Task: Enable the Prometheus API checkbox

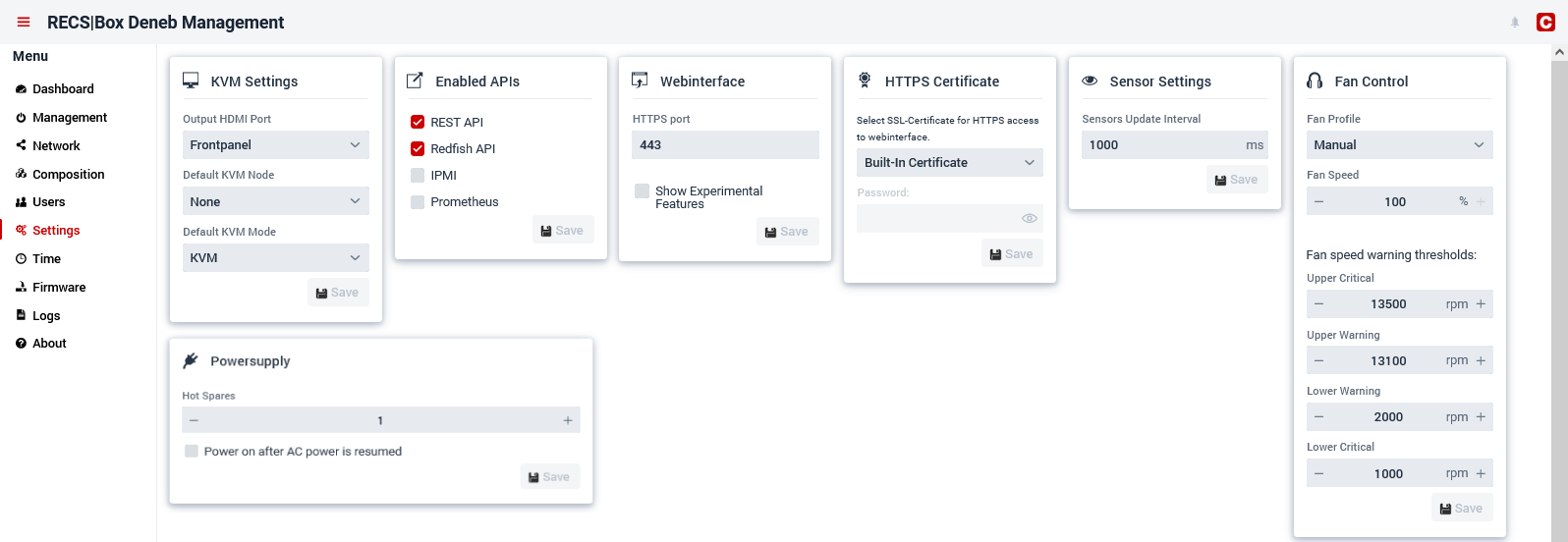Action: pyautogui.click(x=418, y=201)
